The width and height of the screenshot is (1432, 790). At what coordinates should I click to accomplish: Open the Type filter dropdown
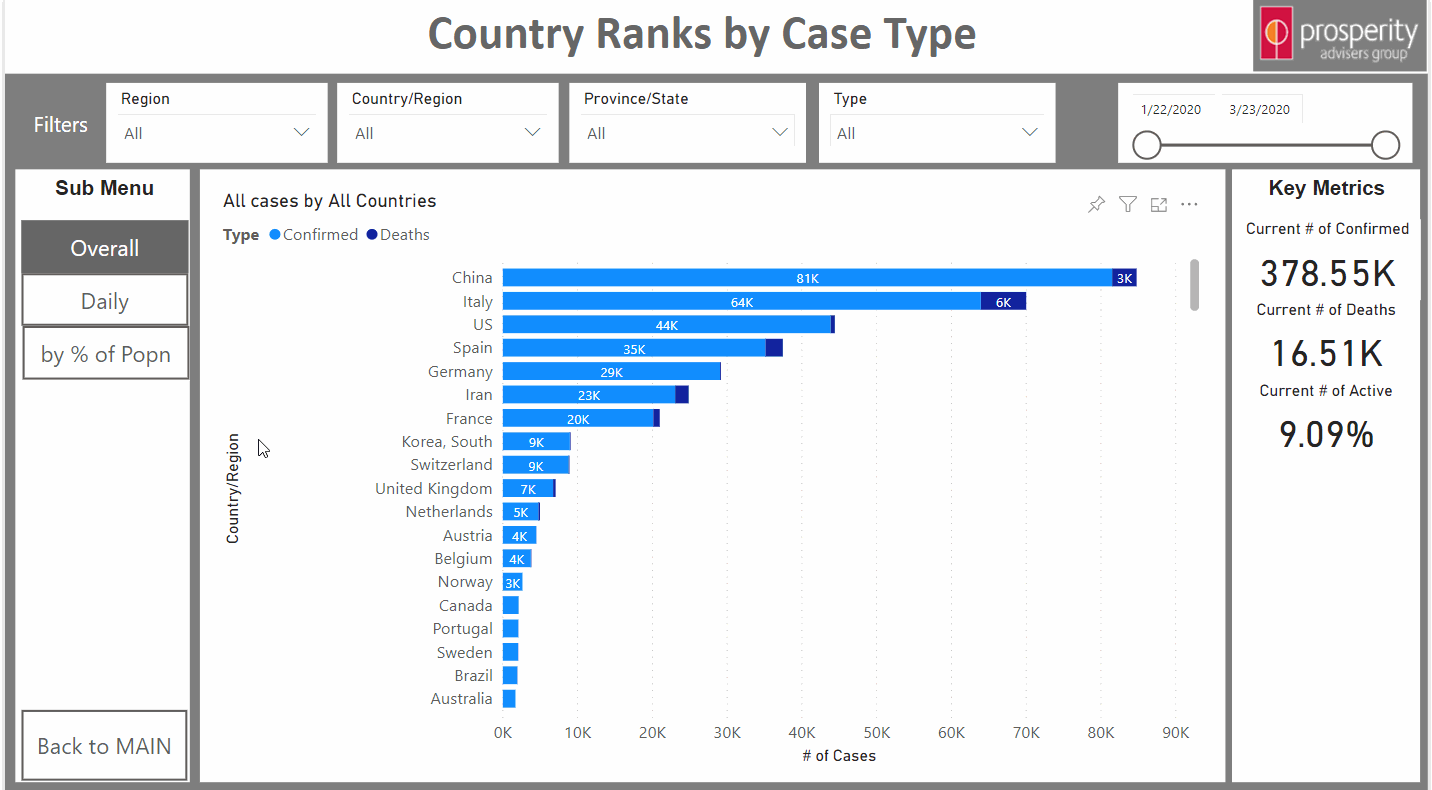pos(1029,133)
